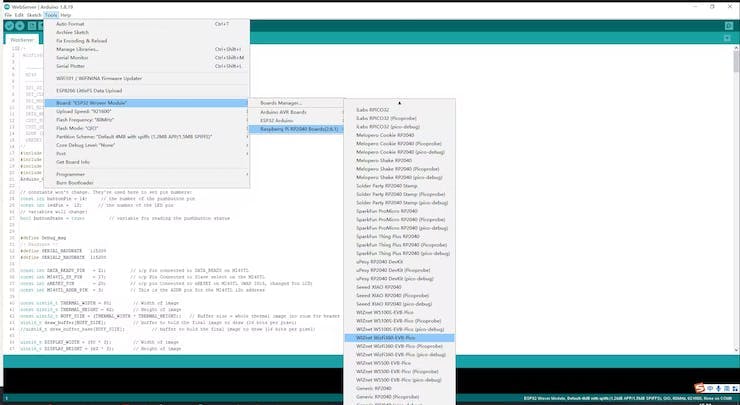Expand the Partition Scheme submenu
Image resolution: width=740 pixels, height=405 pixels.
click(x=146, y=137)
